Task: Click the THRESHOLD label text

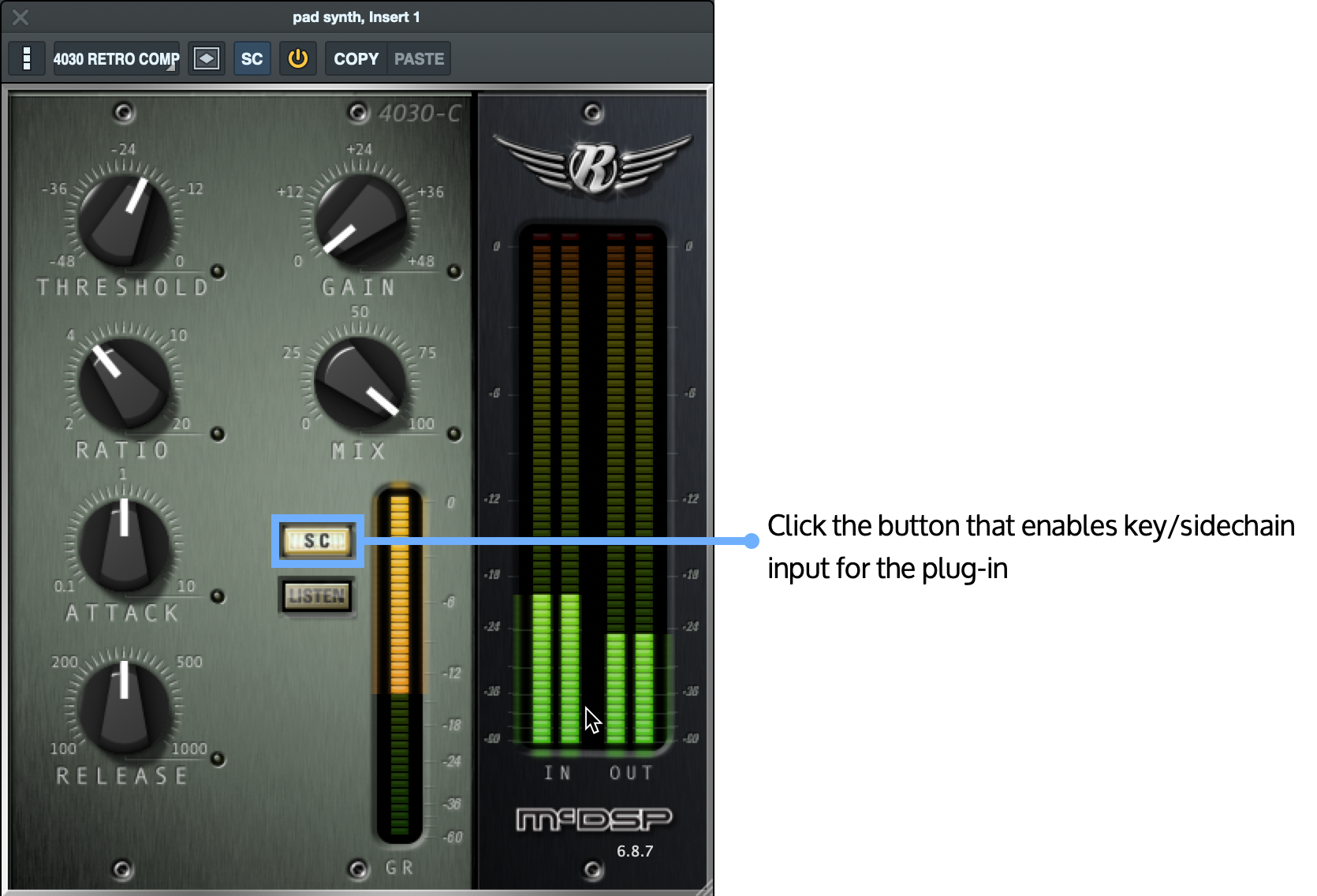Action: point(123,287)
